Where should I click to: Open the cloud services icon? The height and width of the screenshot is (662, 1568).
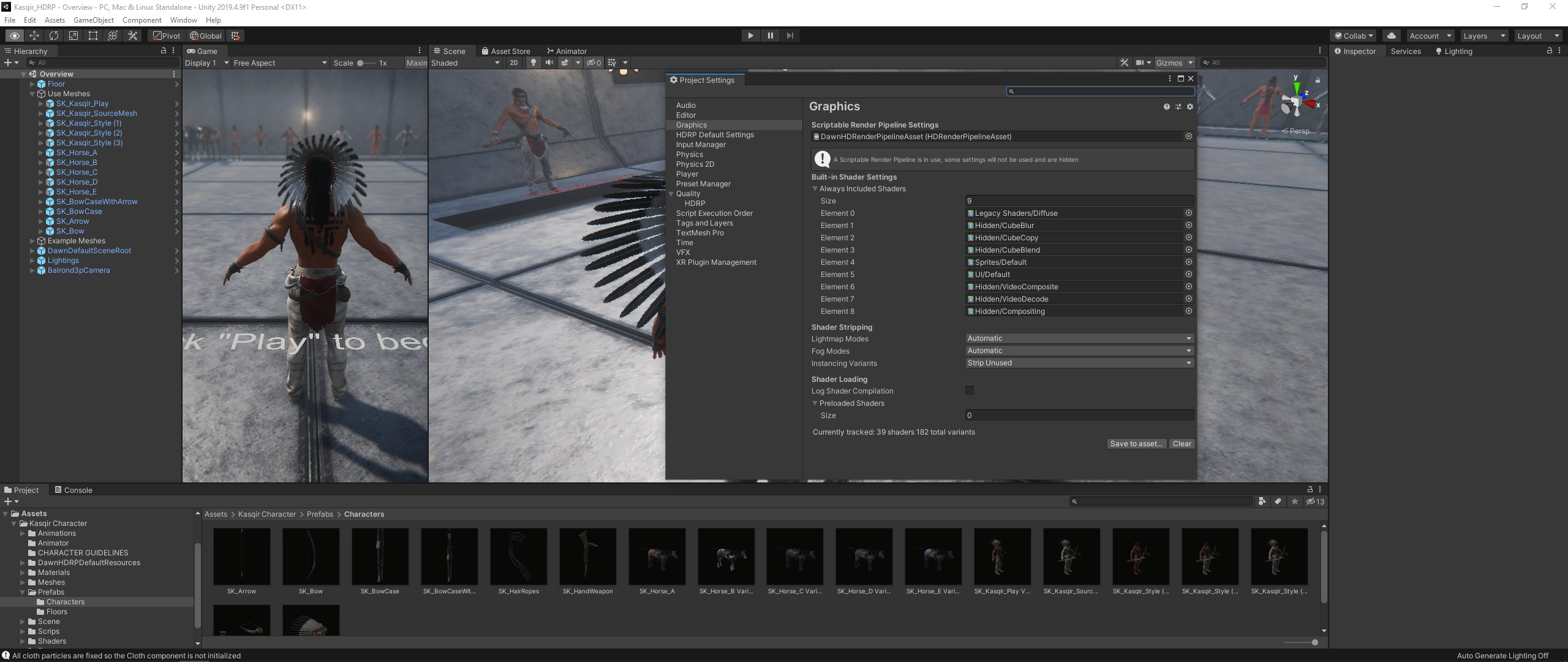tap(1392, 36)
